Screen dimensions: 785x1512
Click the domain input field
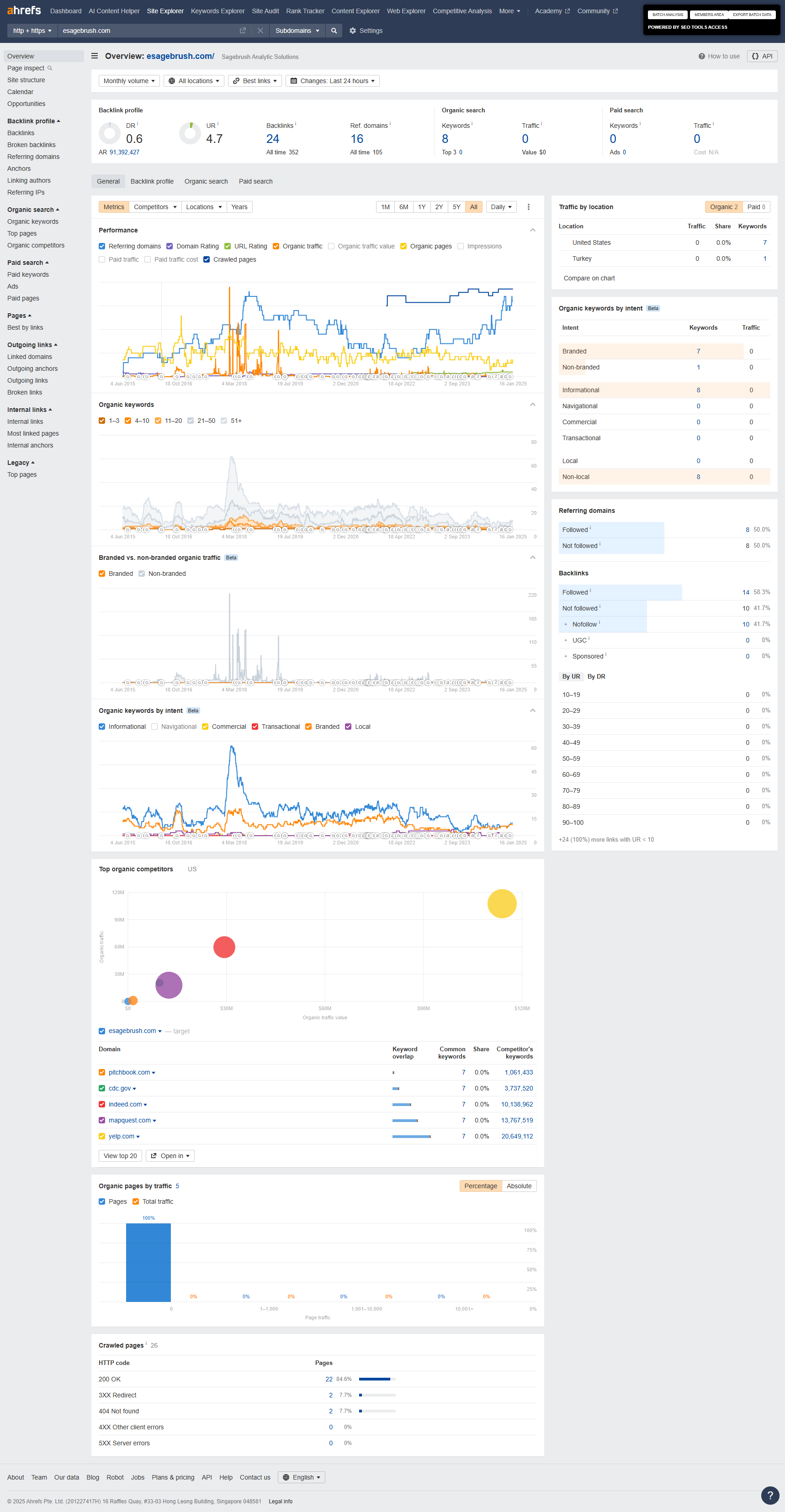[147, 31]
